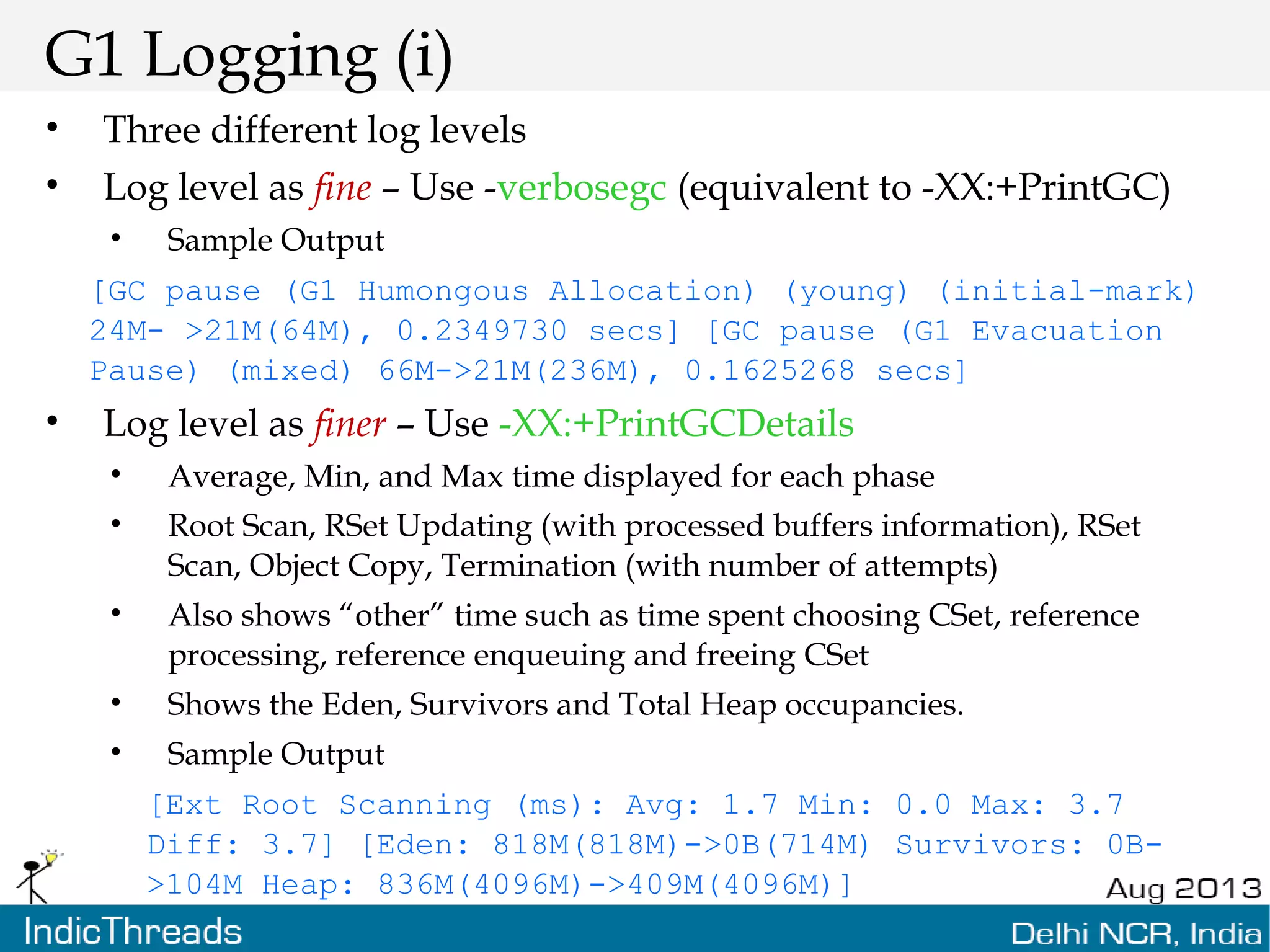Click 'Also shows "other" time' bullet
Screen dimensions: 1270x952
tap(653, 616)
